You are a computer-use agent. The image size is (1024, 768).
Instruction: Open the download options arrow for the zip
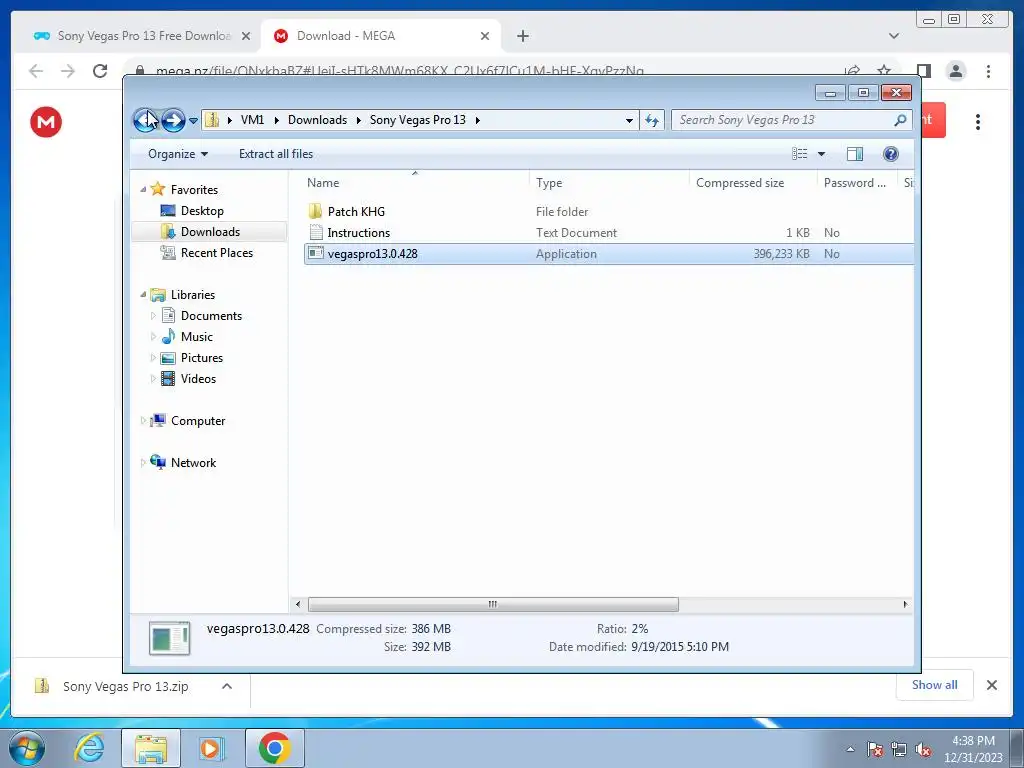click(227, 686)
